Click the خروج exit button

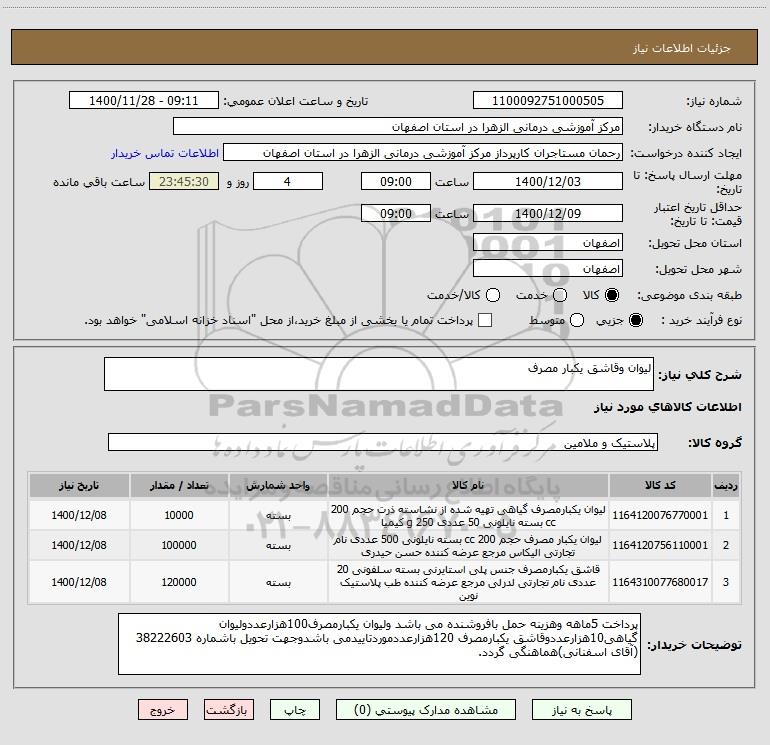(x=163, y=710)
